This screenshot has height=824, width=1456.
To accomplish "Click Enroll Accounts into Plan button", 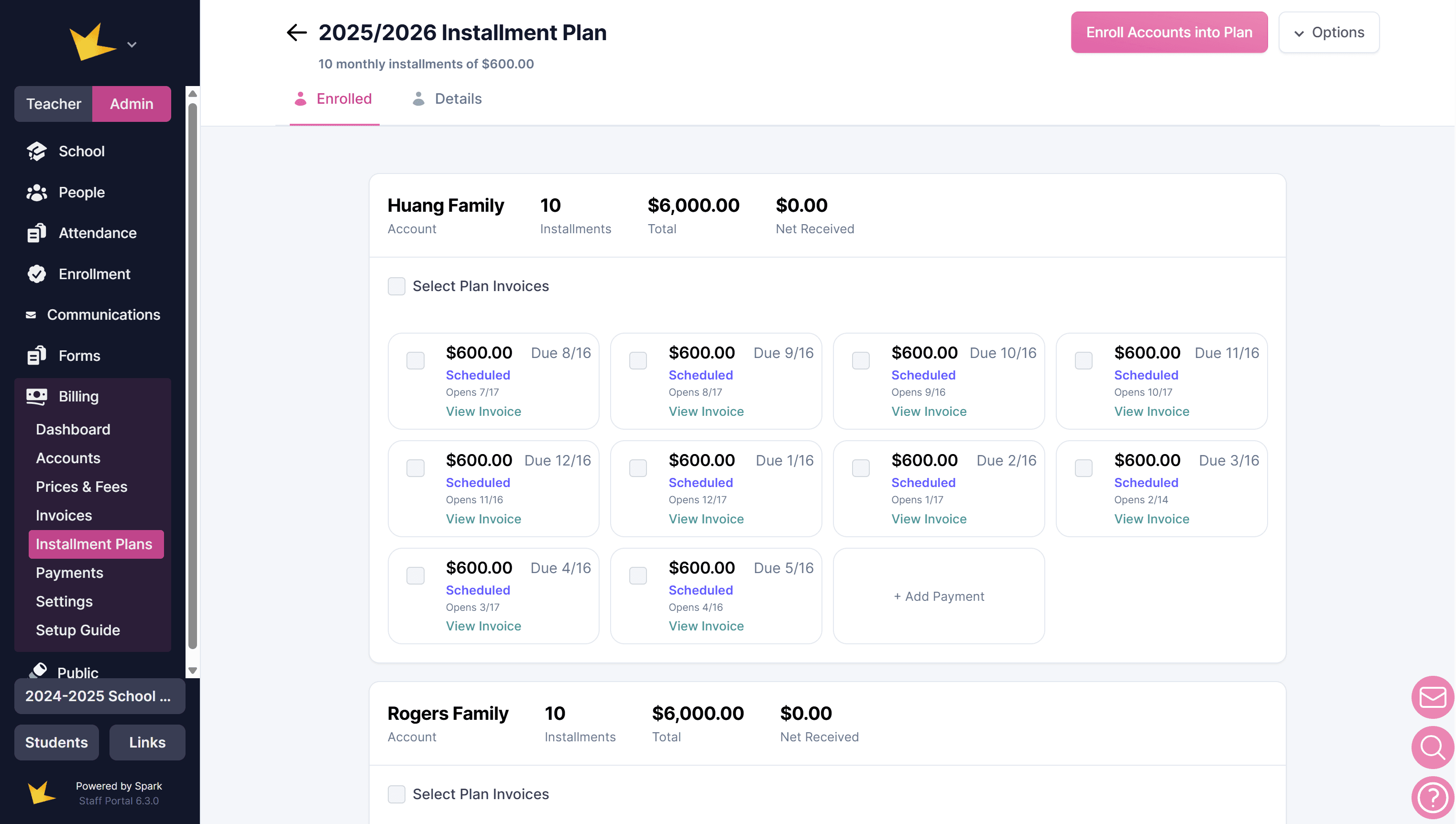I will coord(1169,33).
